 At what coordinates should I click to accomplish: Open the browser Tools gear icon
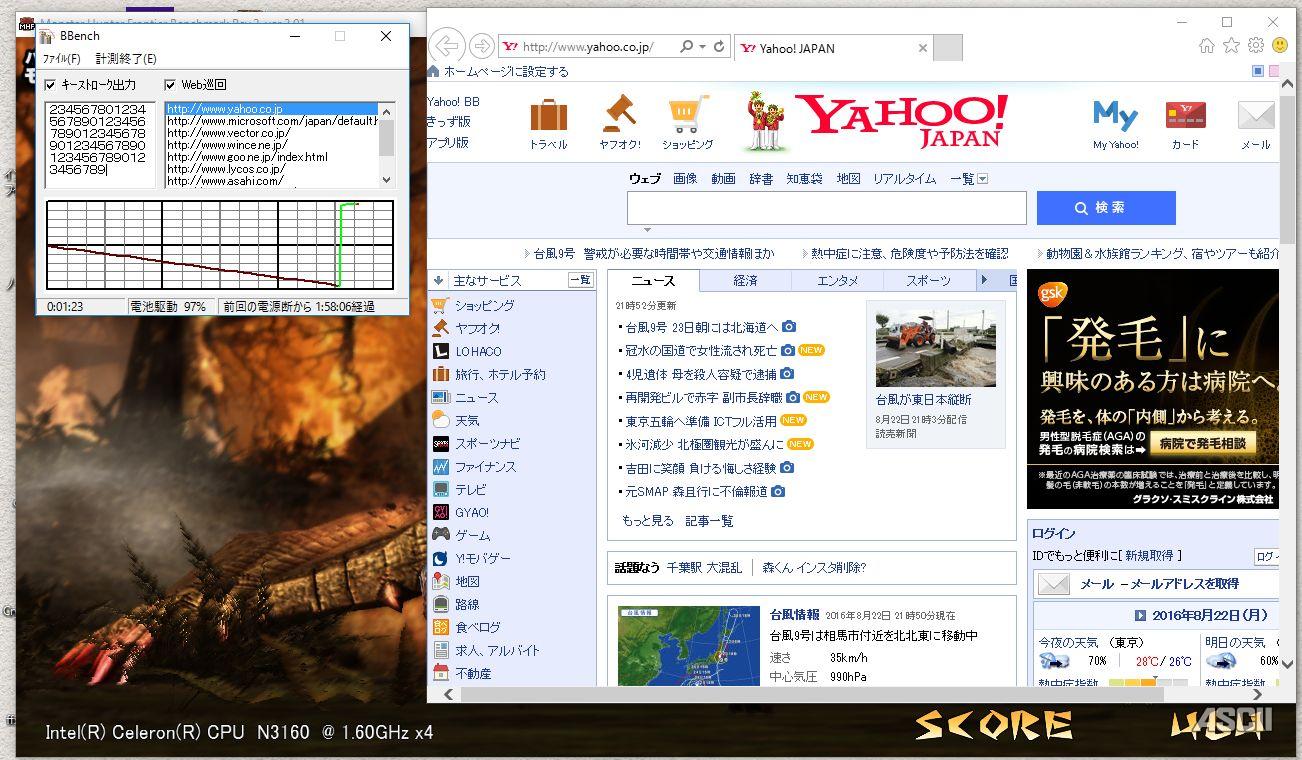tap(1256, 46)
